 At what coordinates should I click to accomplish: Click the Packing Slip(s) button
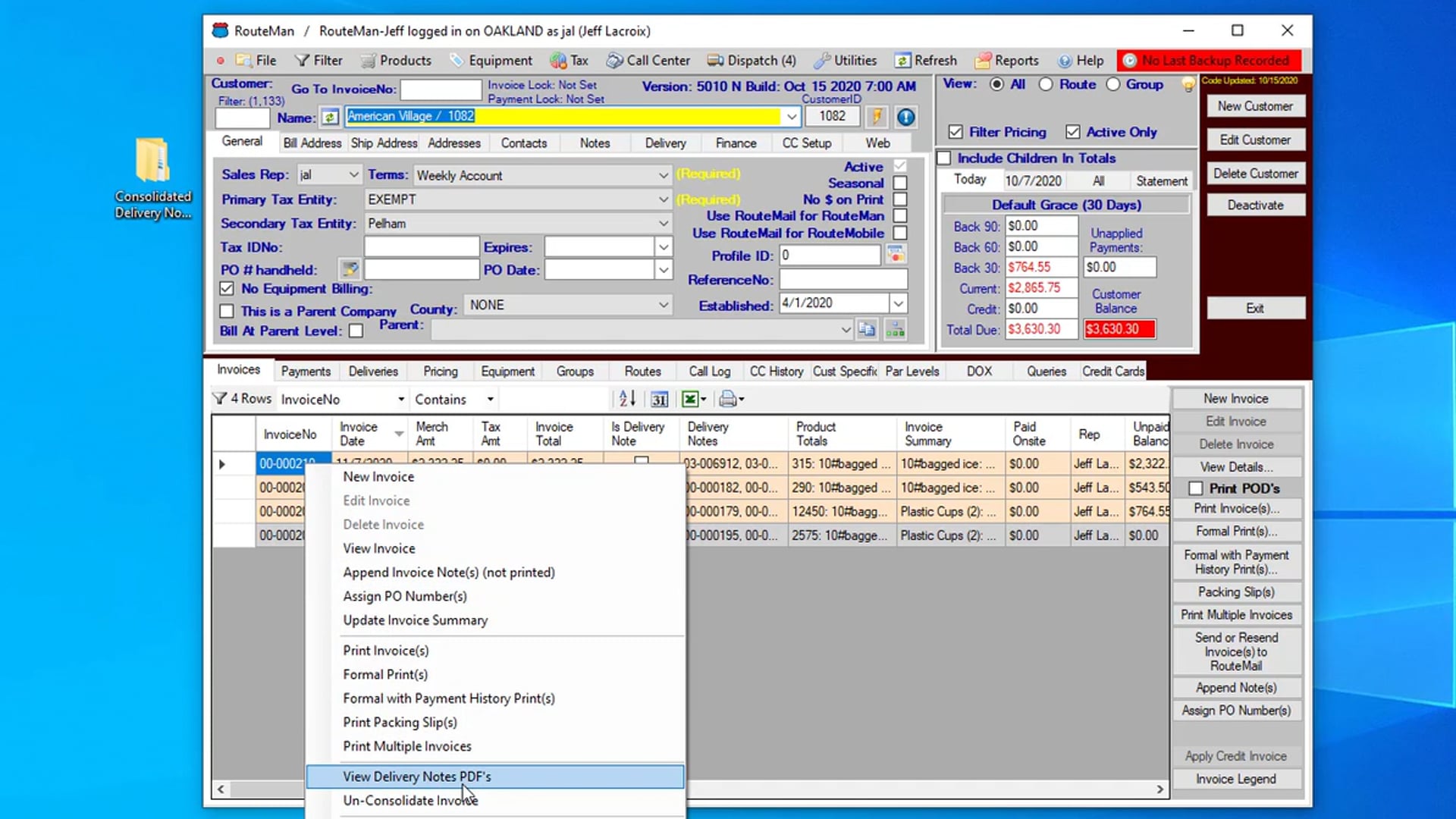(x=1236, y=592)
